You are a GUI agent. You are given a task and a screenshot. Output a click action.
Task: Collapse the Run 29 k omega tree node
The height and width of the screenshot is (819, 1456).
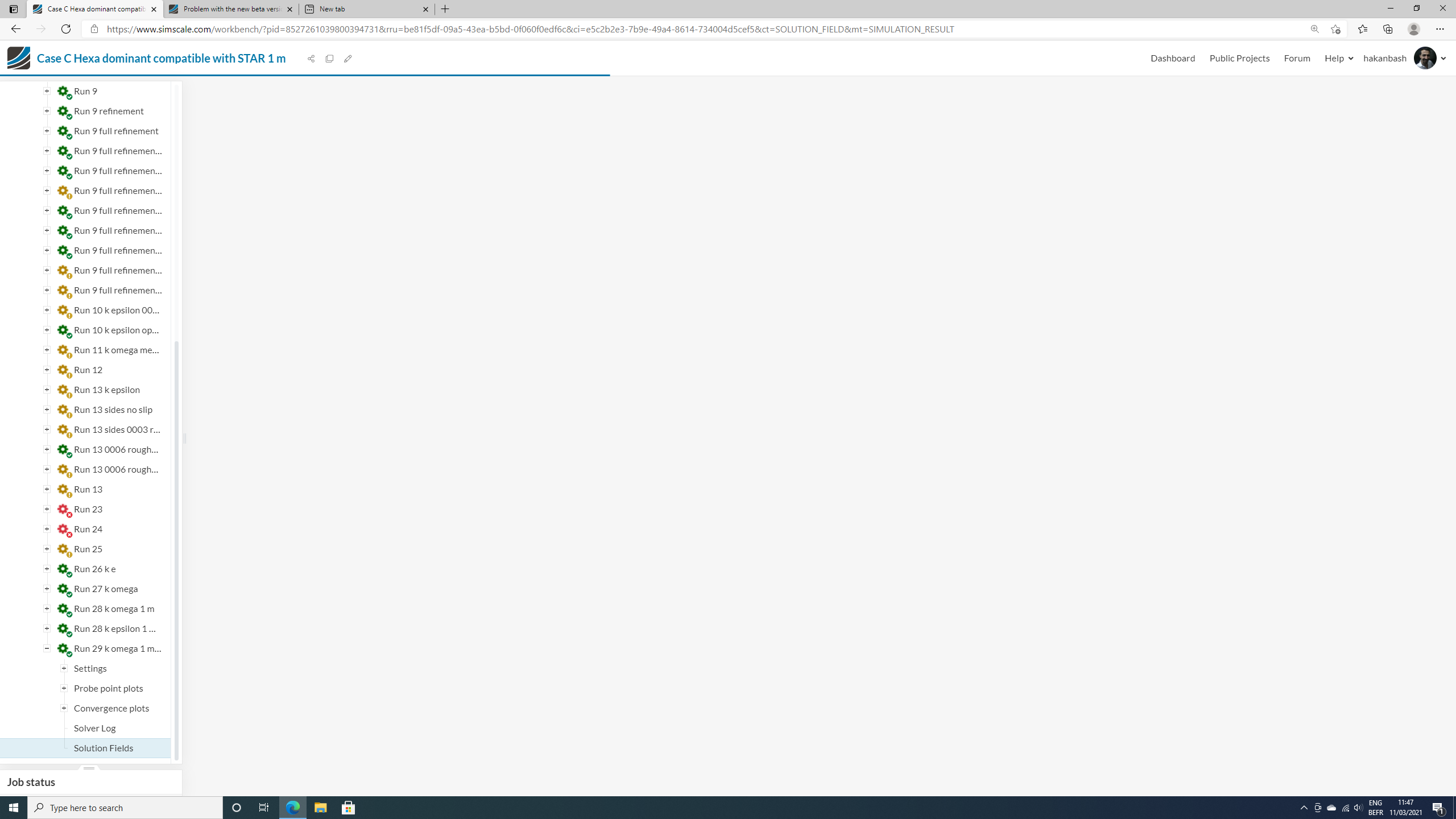pyautogui.click(x=47, y=648)
